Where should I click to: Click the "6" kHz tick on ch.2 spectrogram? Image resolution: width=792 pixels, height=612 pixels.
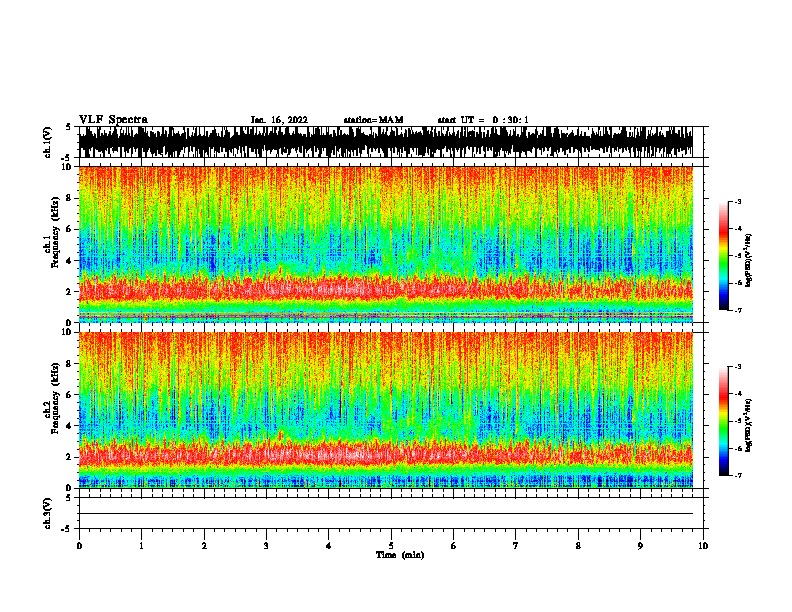point(69,395)
